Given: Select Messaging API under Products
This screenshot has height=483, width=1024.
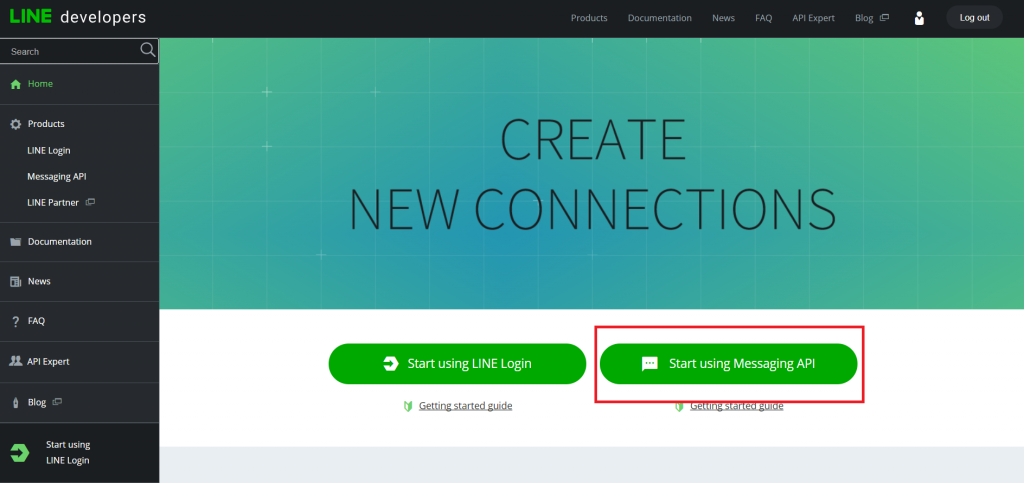Looking at the screenshot, I should [57, 176].
